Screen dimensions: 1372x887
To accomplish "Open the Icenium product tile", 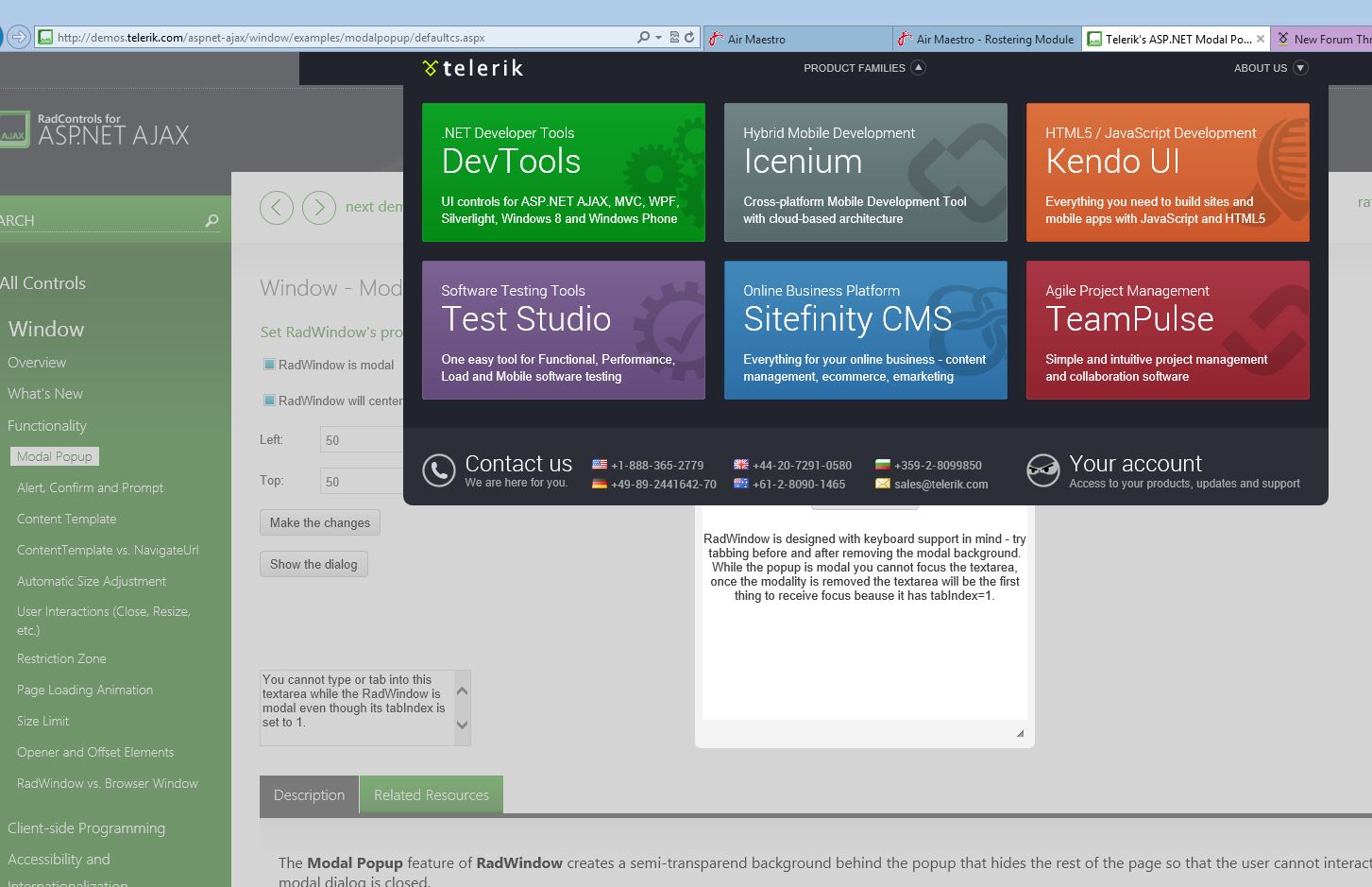I will pos(866,172).
